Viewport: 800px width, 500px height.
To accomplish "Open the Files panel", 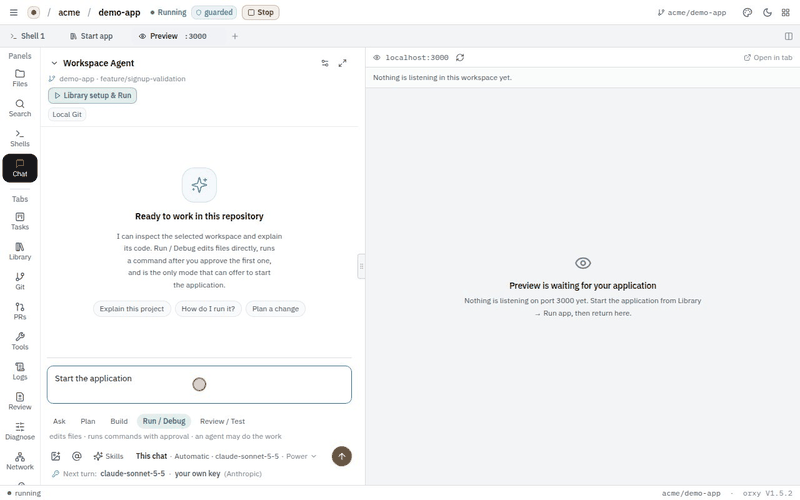I will pos(20,78).
